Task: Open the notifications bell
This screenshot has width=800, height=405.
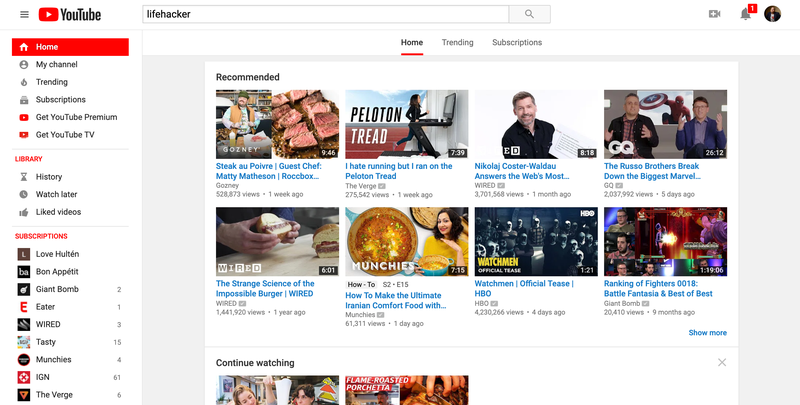Action: tap(745, 14)
